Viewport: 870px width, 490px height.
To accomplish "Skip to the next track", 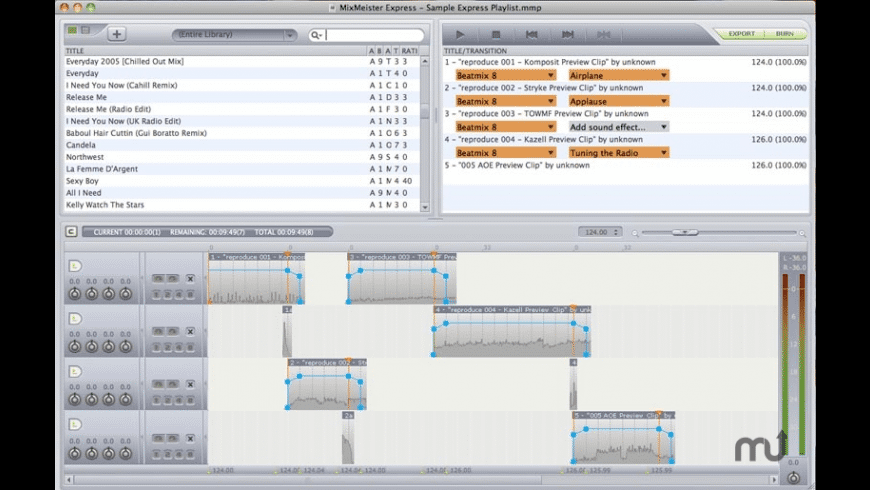I will pos(567,34).
